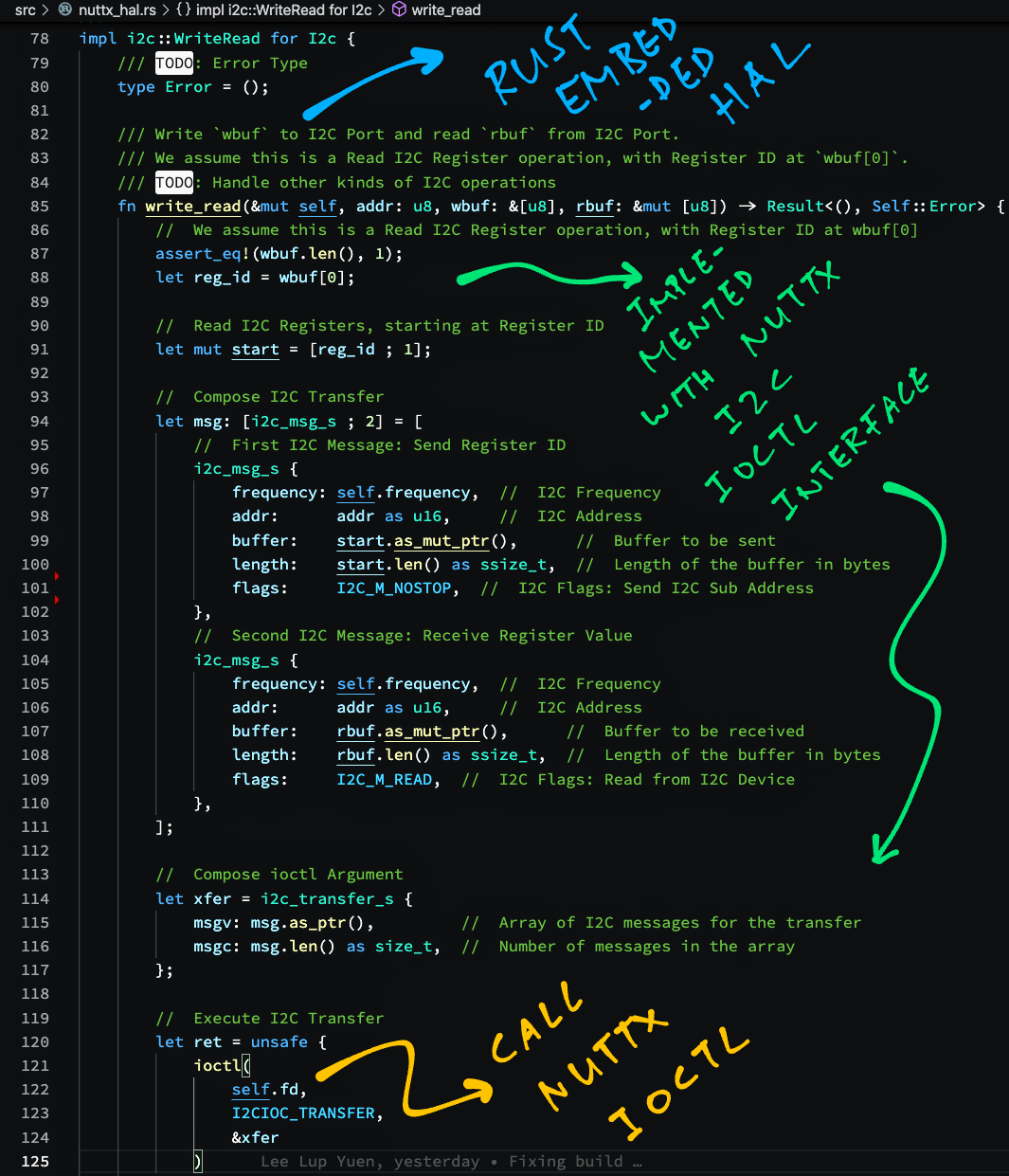The image size is (1009, 1176).
Task: Click 'msg.as_ptr()' on the msgv line
Action: point(308,922)
